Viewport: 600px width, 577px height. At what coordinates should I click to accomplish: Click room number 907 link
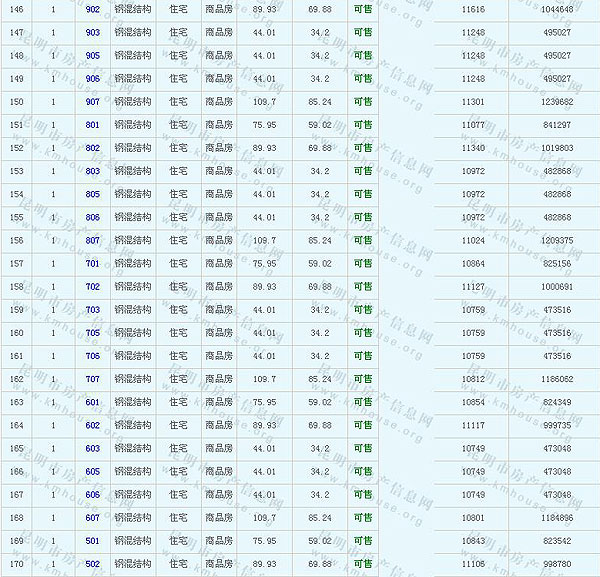93,101
